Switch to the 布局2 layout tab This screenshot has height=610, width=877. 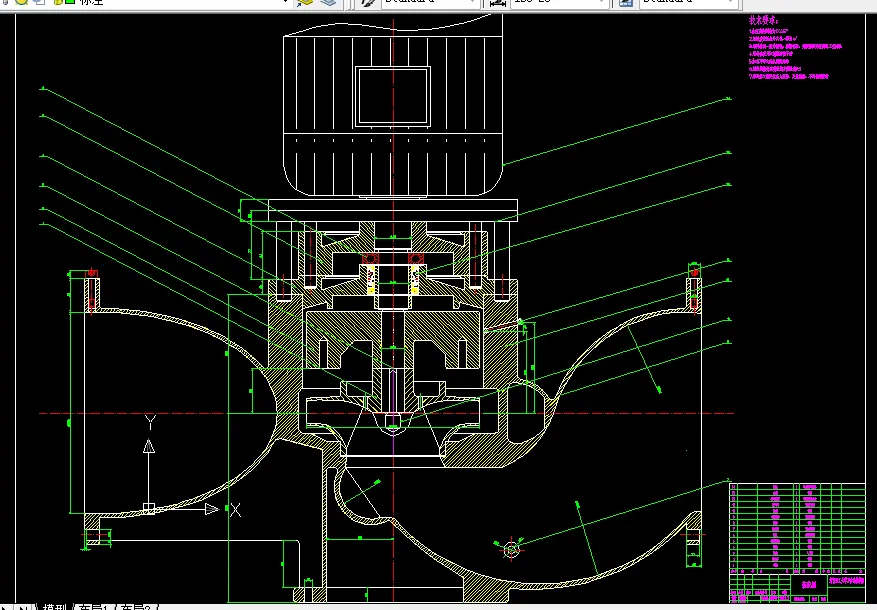tap(136, 607)
